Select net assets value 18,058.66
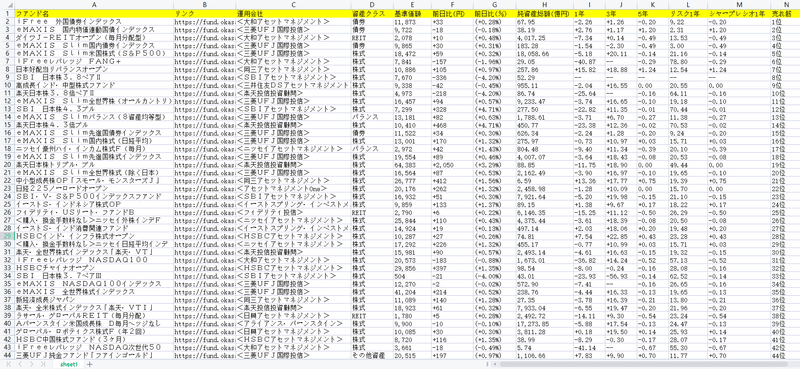 coord(543,53)
